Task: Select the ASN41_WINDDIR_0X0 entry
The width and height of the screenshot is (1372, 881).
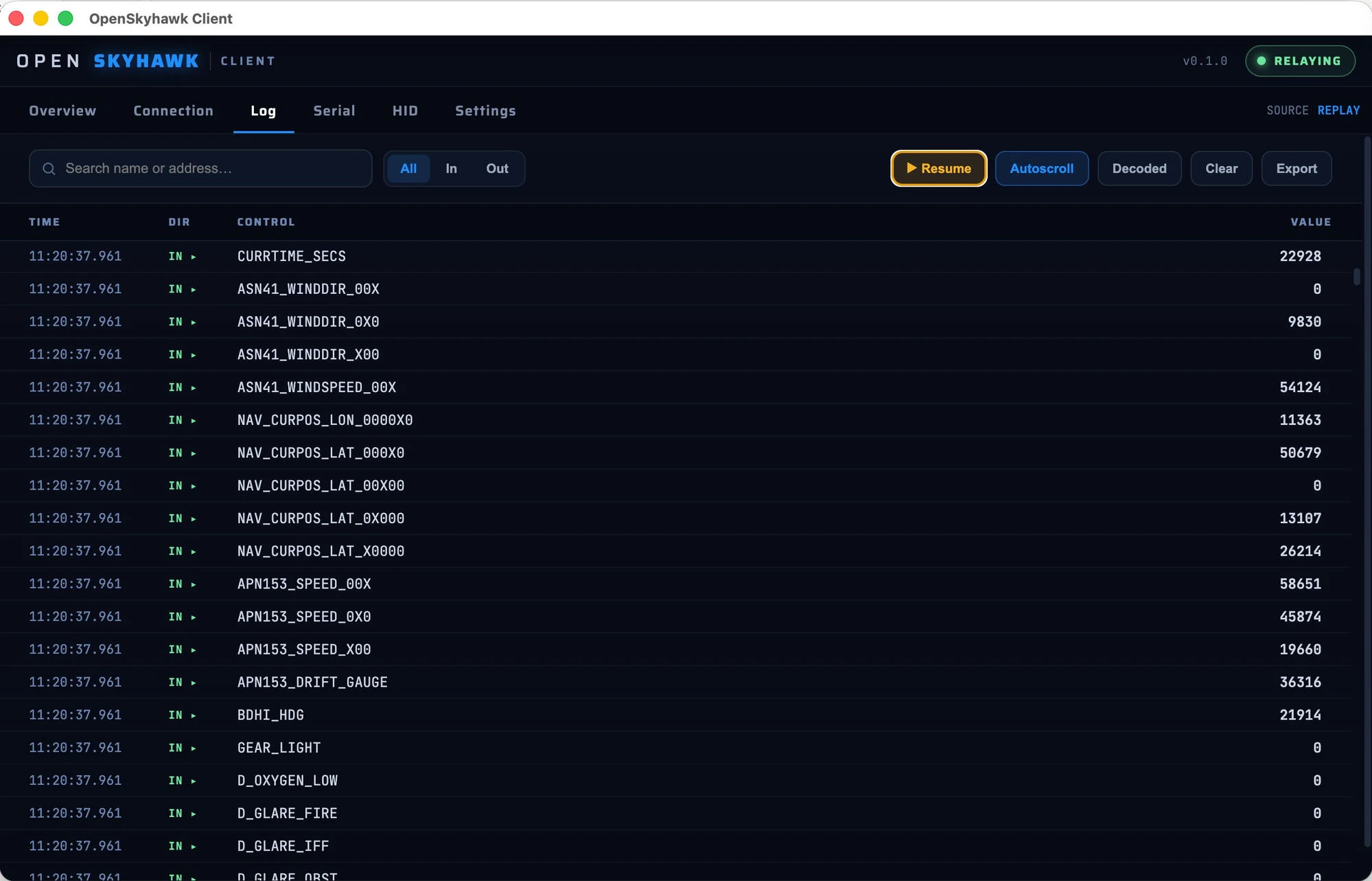Action: coord(308,322)
